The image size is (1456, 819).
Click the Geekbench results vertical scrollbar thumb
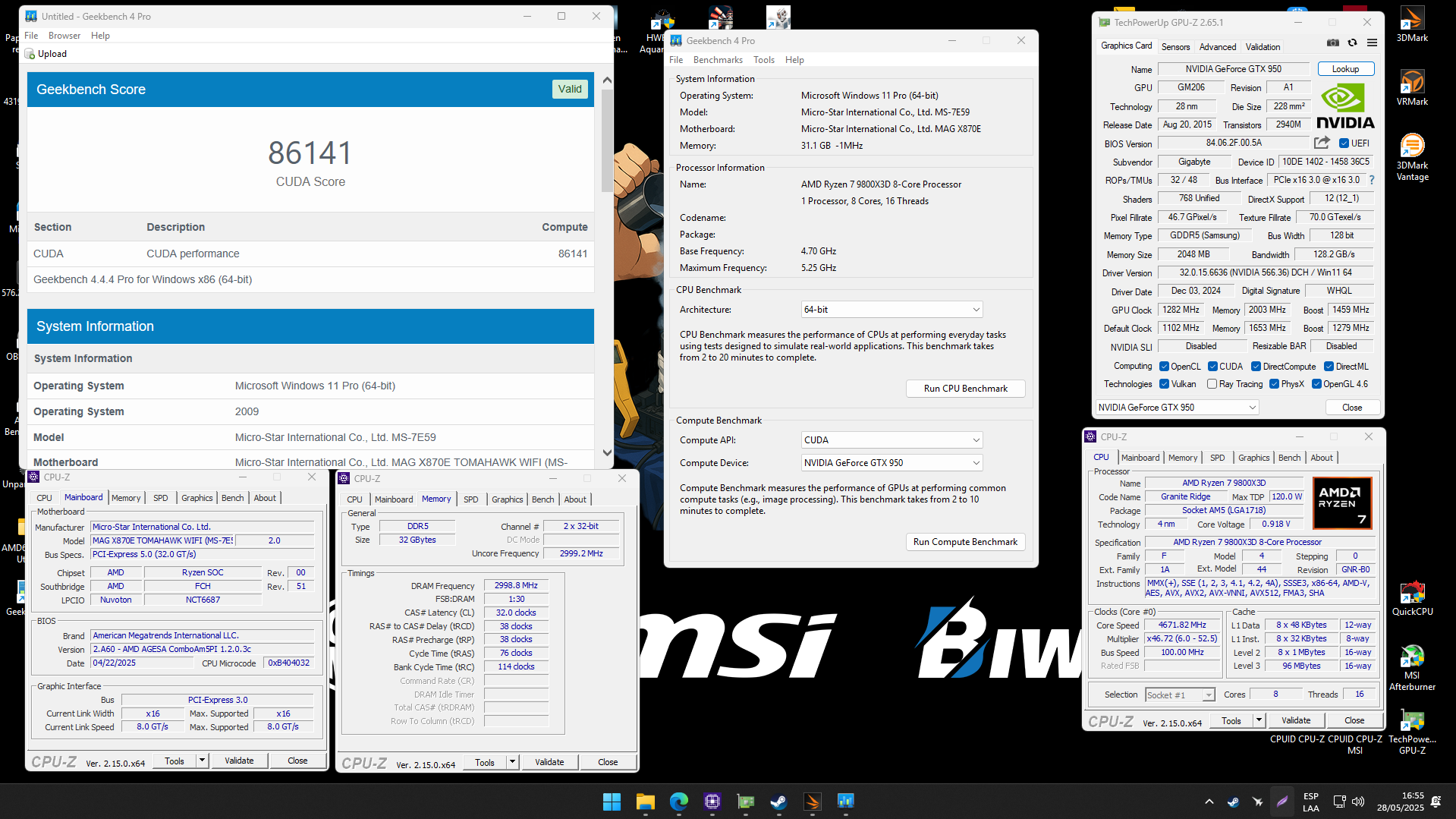[607, 140]
